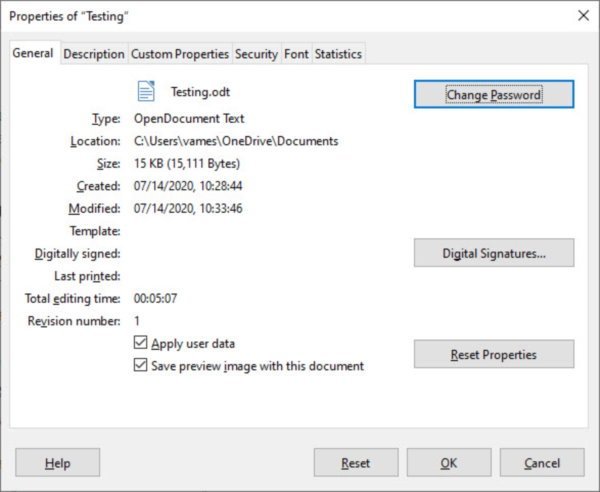Click the Help button
Image resolution: width=600 pixels, height=492 pixels.
coord(58,463)
